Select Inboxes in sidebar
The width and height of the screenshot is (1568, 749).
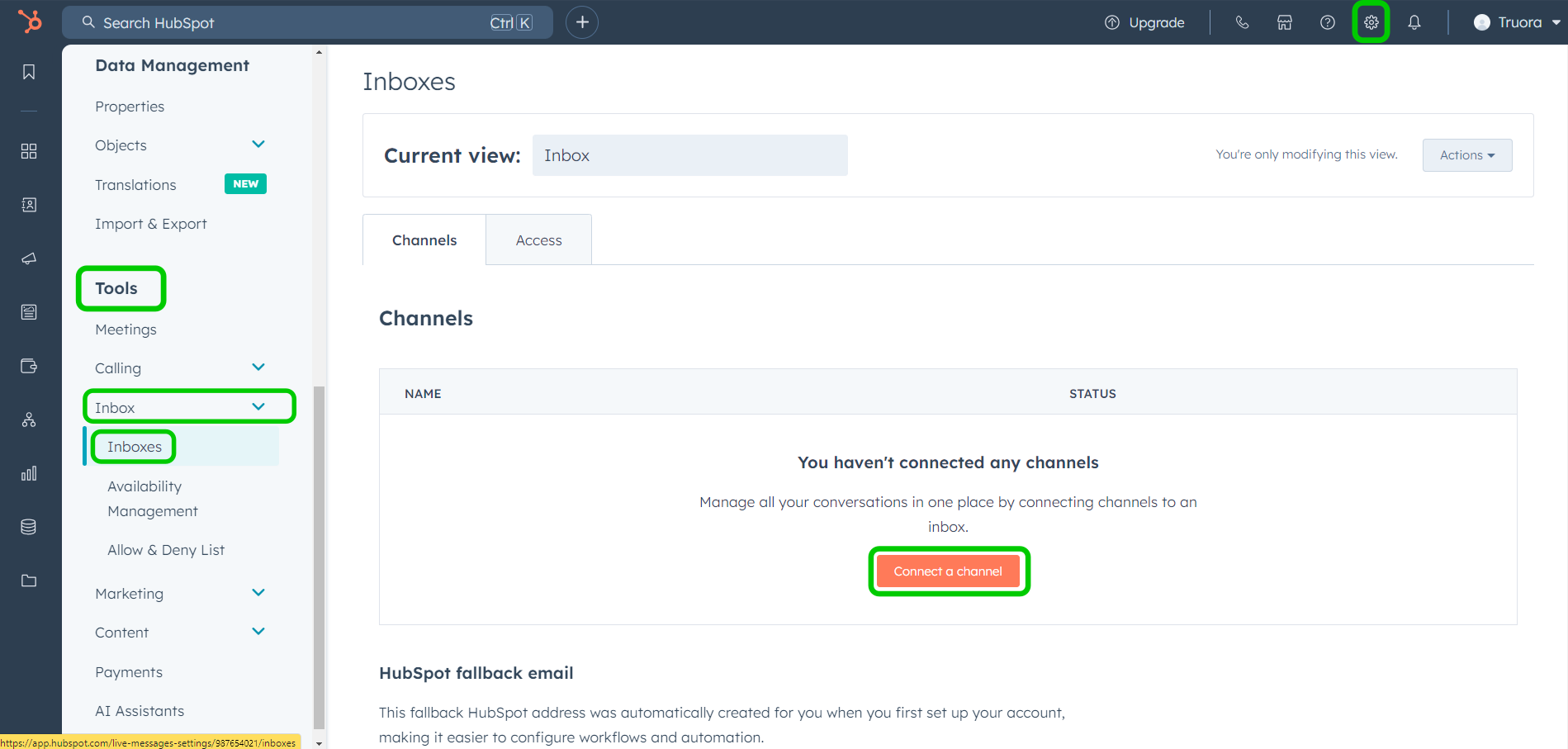[x=135, y=447]
